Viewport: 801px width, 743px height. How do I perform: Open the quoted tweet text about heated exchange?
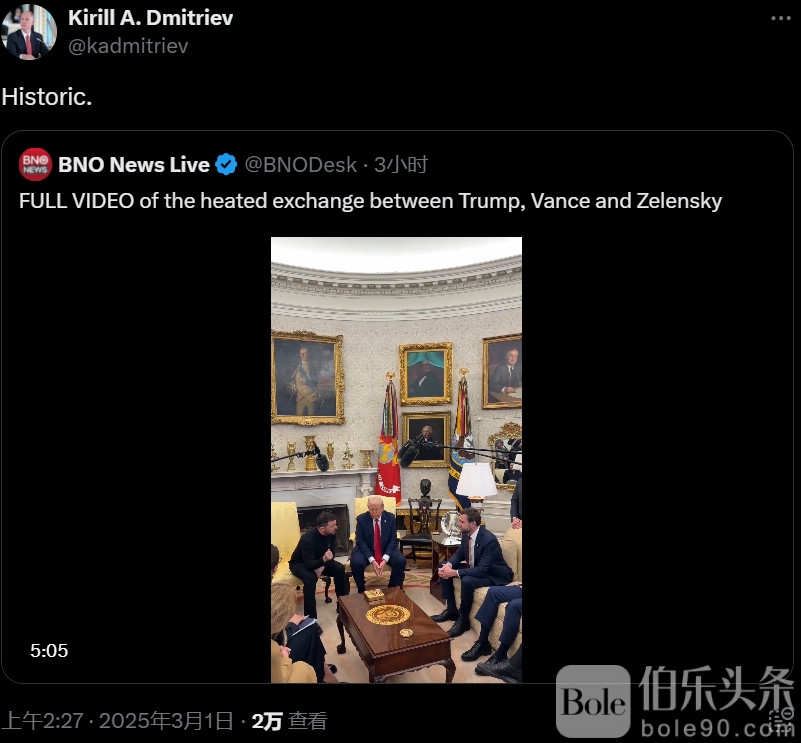[370, 201]
